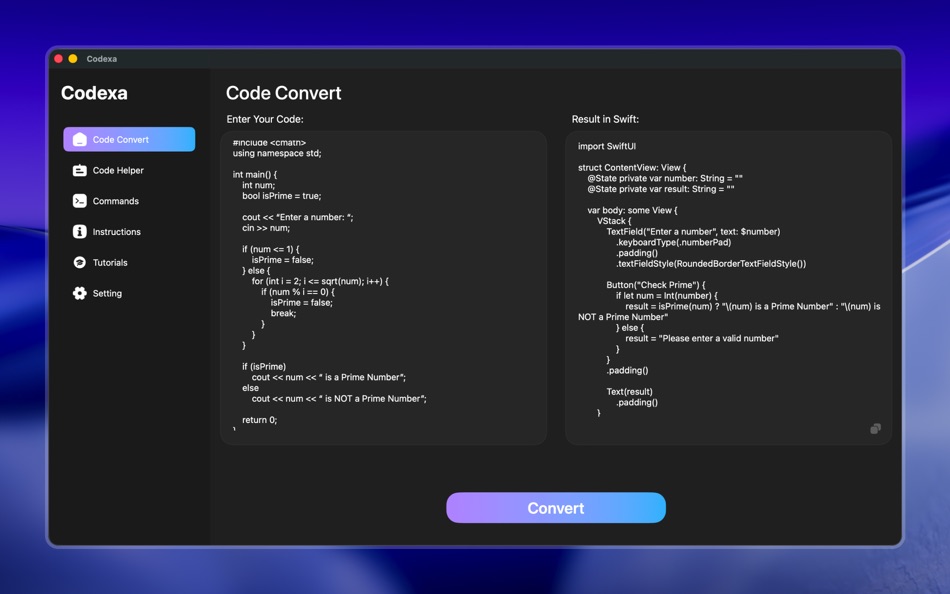The height and width of the screenshot is (594, 950).
Task: Click the Convert button
Action: click(x=556, y=508)
